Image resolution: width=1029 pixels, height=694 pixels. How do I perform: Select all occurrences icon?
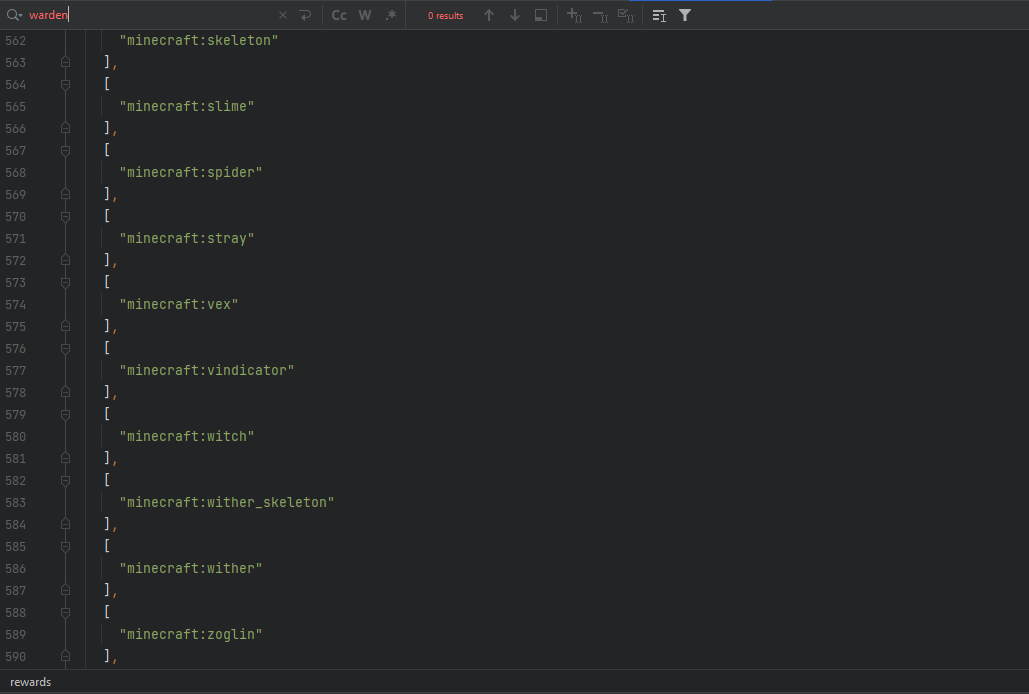click(625, 15)
